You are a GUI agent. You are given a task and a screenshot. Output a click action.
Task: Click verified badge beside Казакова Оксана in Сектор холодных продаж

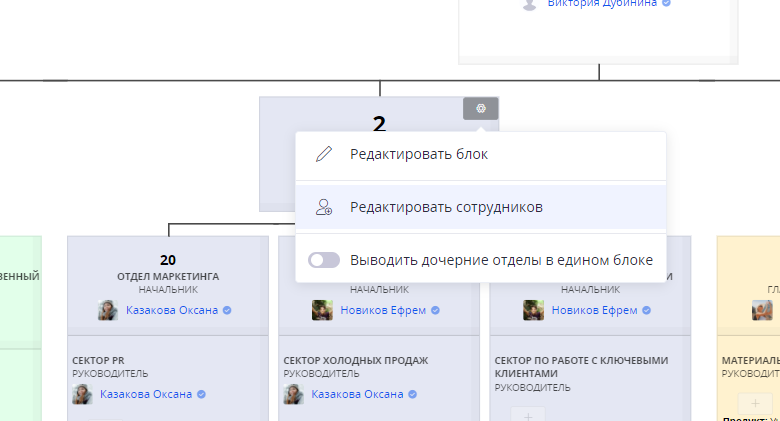(412, 394)
